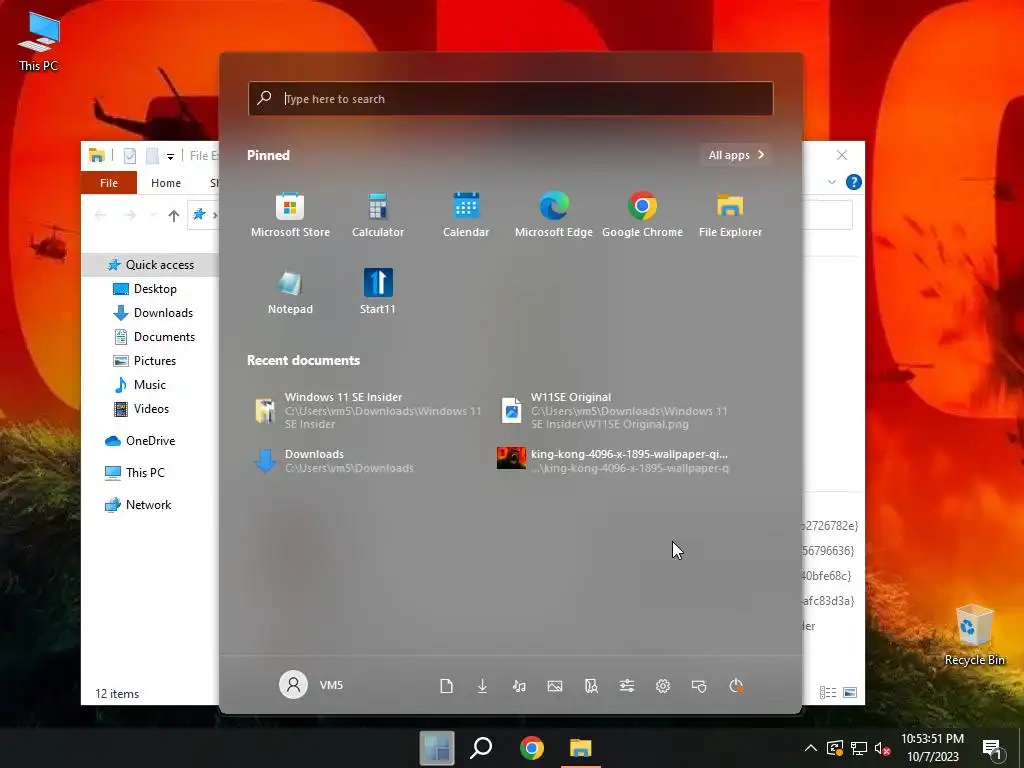Open recent document Windows 11 SE Insider
This screenshot has height=768, width=1024.
(x=369, y=410)
